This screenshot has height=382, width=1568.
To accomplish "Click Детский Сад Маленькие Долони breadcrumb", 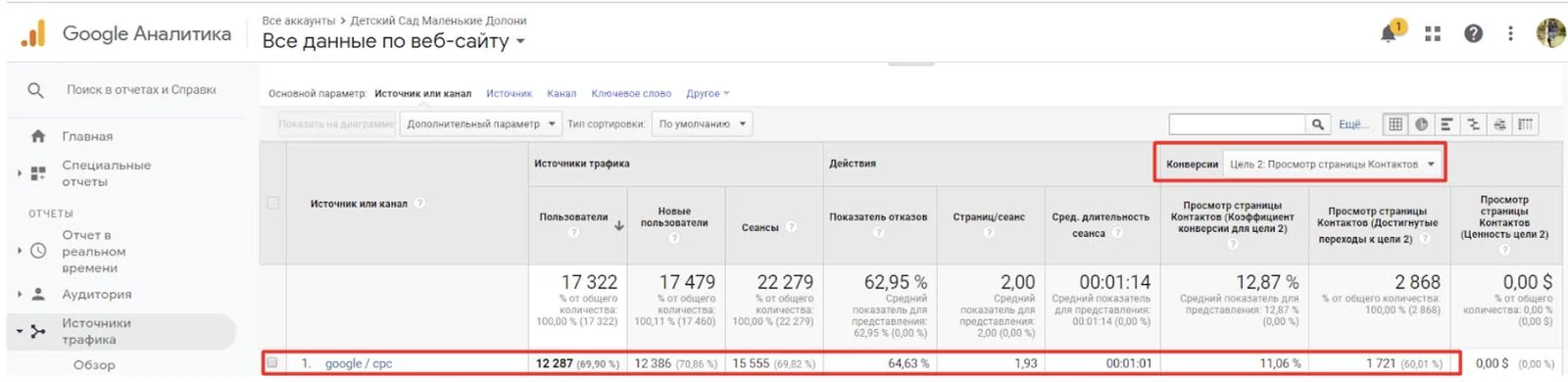I will (438, 21).
